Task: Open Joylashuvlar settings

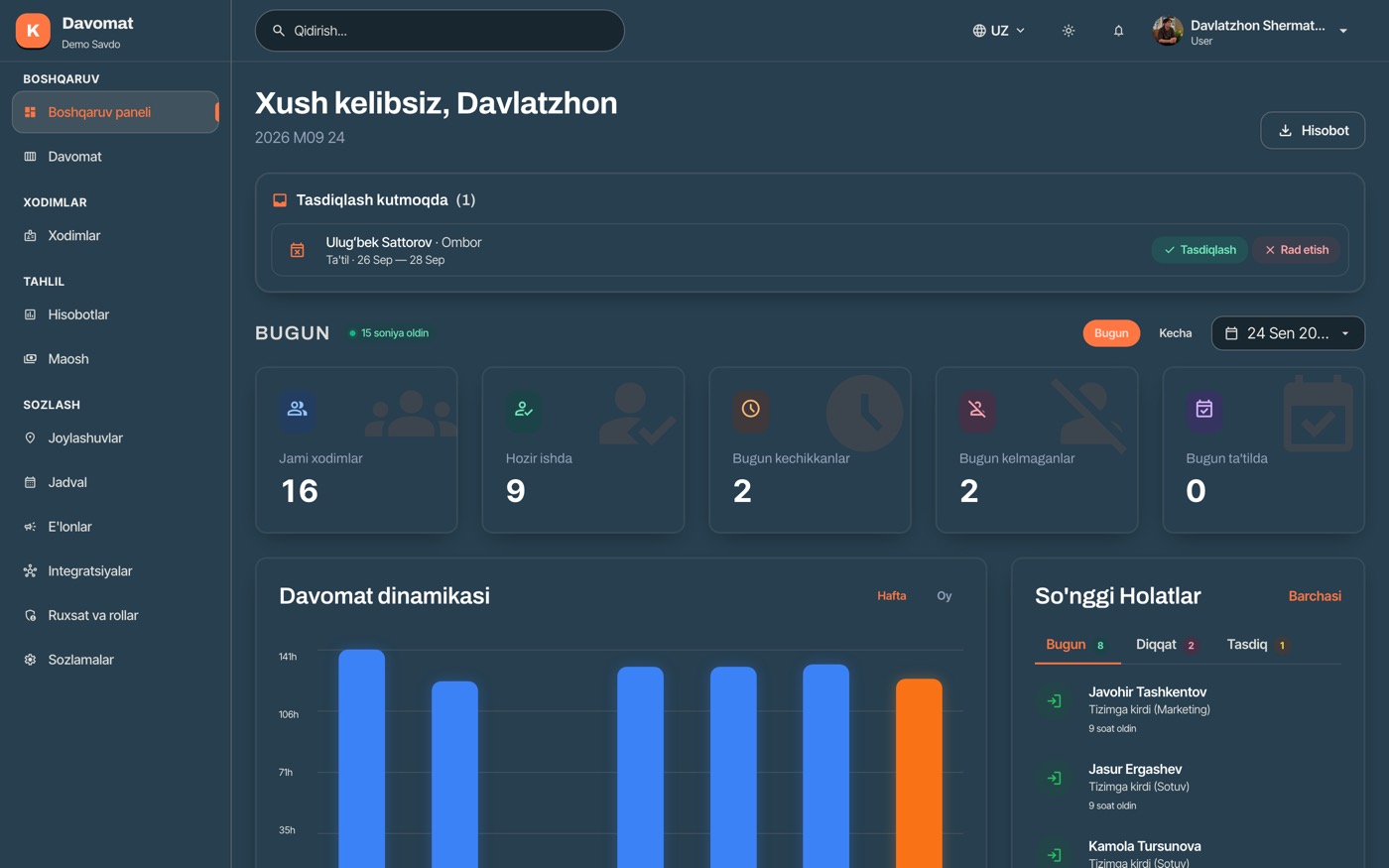Action: coord(115,438)
